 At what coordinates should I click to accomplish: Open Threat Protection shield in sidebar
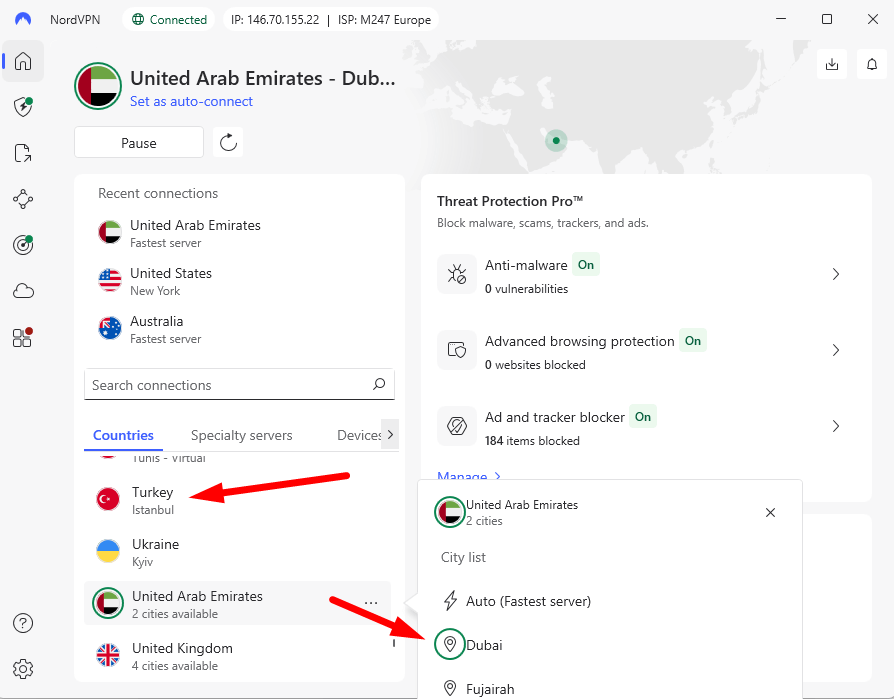coord(23,107)
